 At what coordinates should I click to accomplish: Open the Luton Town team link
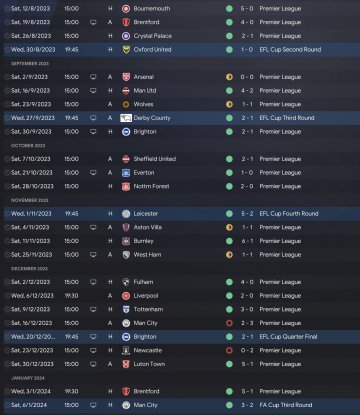pyautogui.click(x=149, y=364)
